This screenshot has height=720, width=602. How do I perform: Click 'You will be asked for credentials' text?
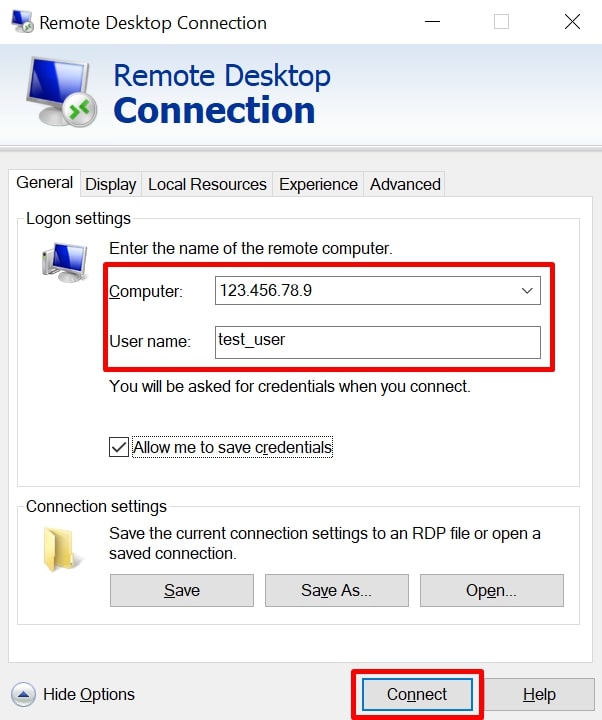click(290, 387)
